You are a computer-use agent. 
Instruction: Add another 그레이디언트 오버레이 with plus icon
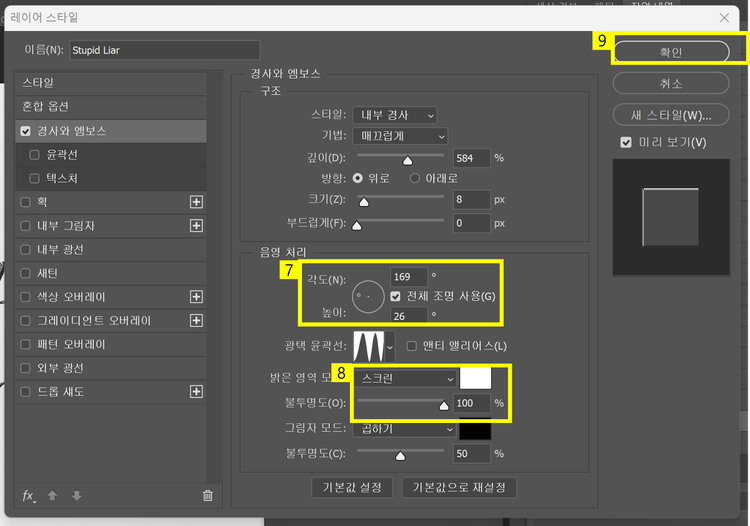tap(196, 320)
